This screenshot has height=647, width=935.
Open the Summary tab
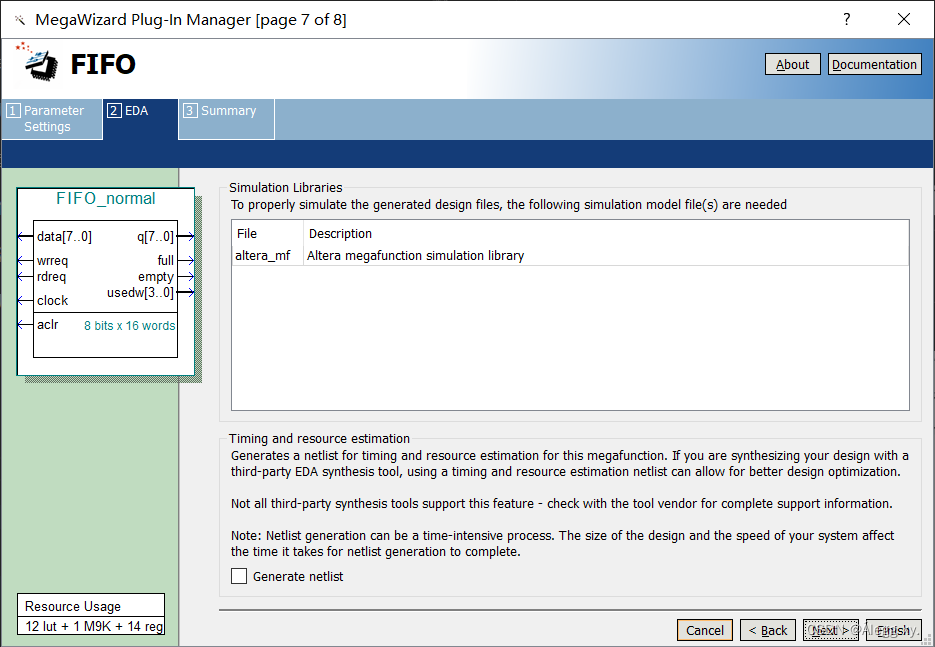[227, 119]
